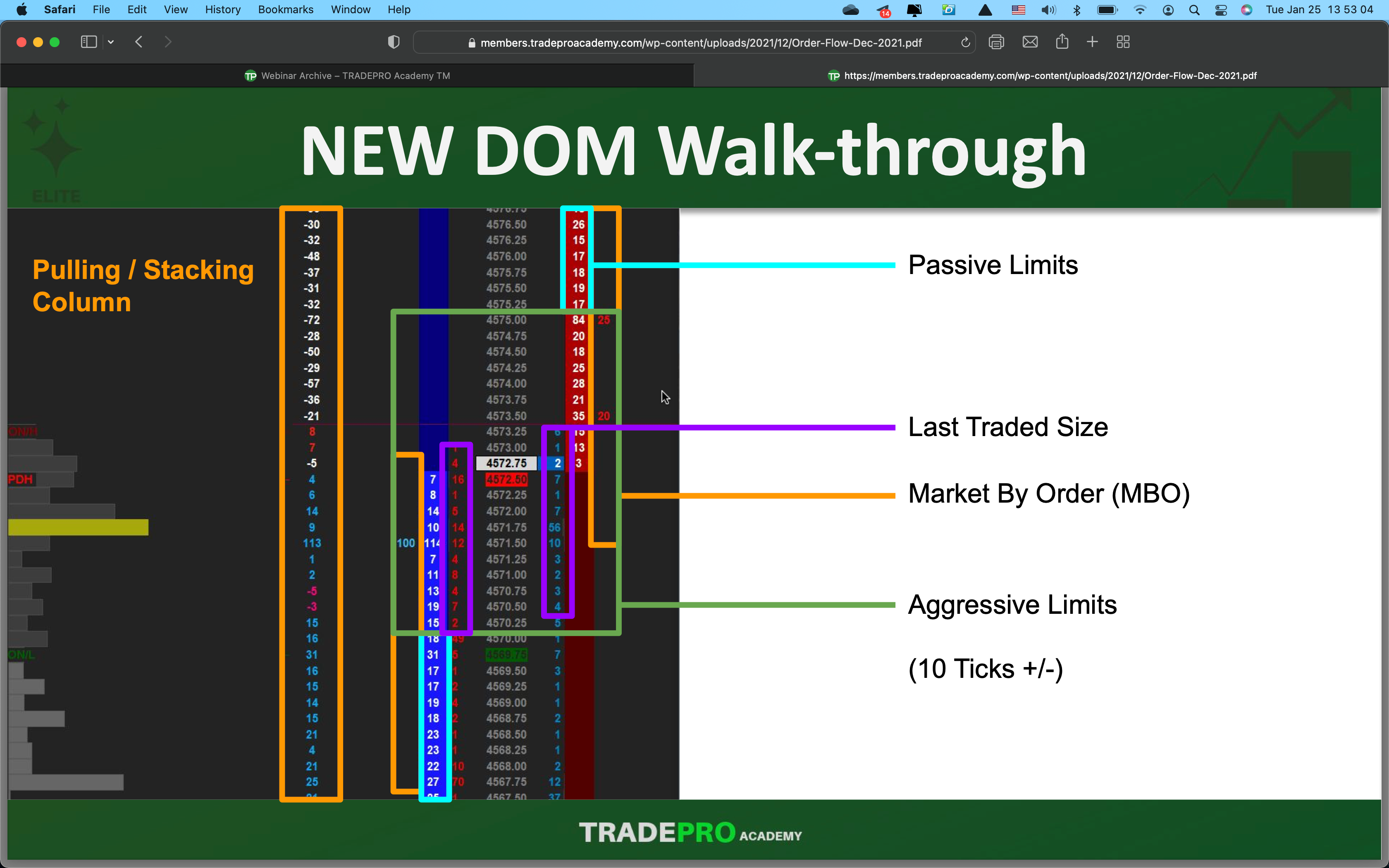Open the Bookmarks menu

[285, 10]
